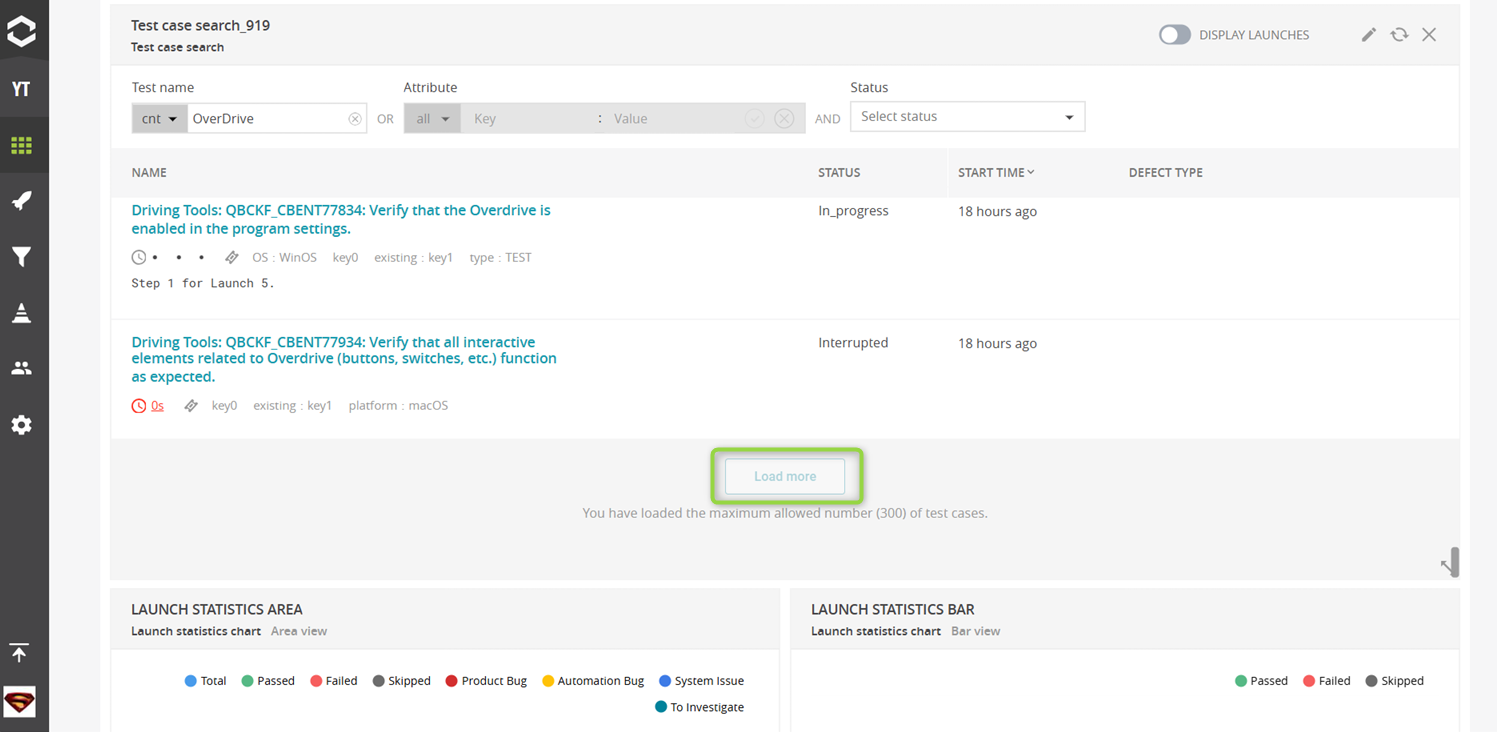This screenshot has width=1497, height=732.
Task: Open Project members via people icon
Action: [21, 368]
